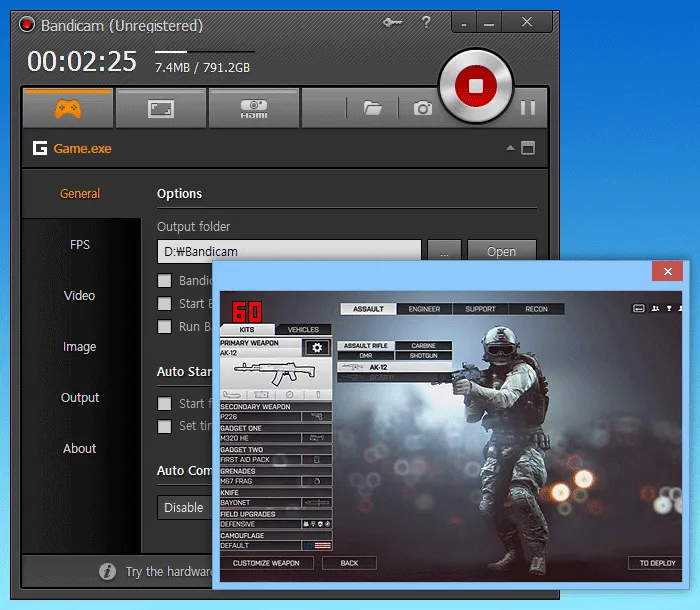The image size is (700, 610).
Task: Enable the first Auto Start checkbox
Action: tap(165, 404)
